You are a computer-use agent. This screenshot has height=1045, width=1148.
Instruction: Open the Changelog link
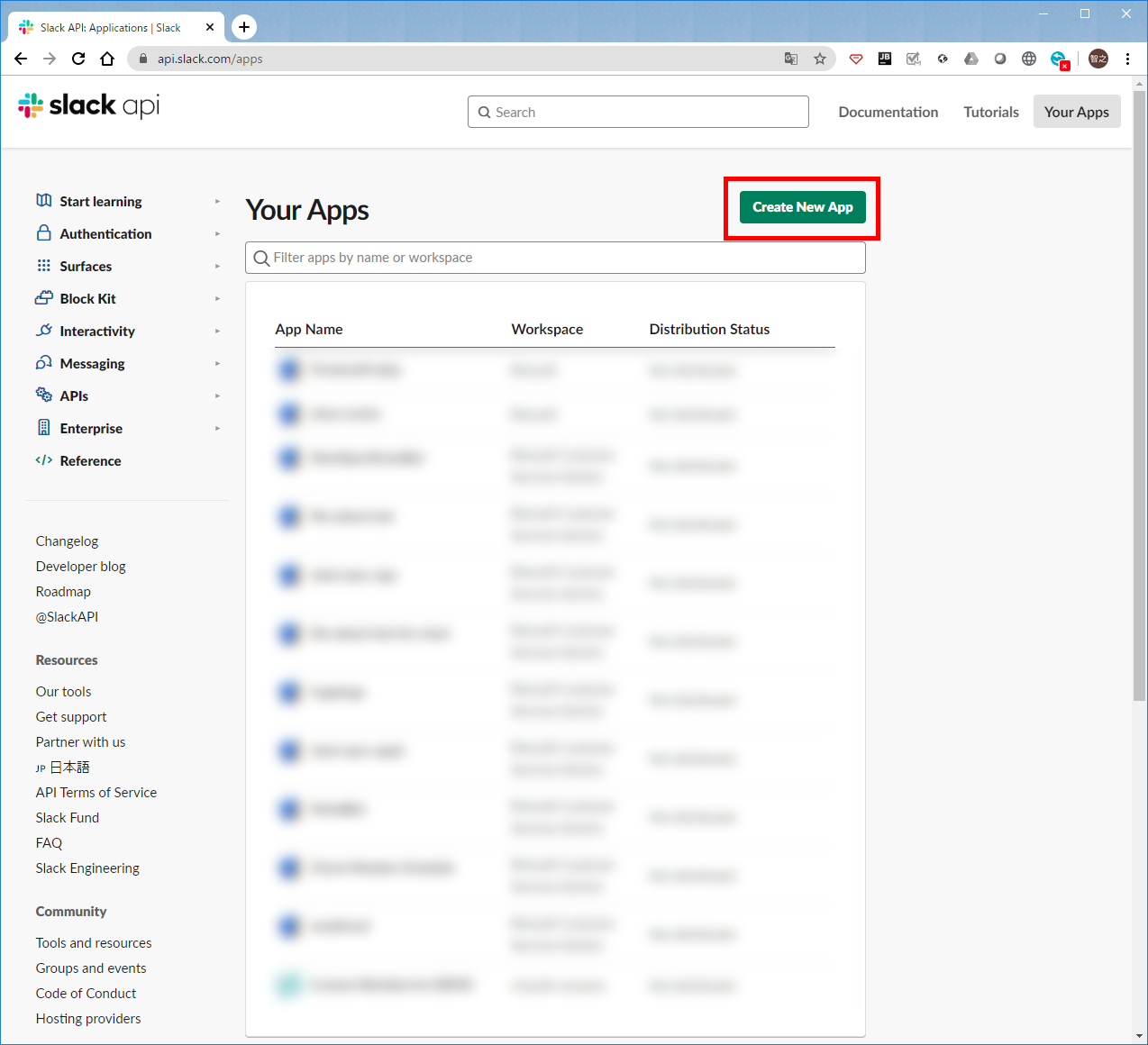[x=67, y=541]
